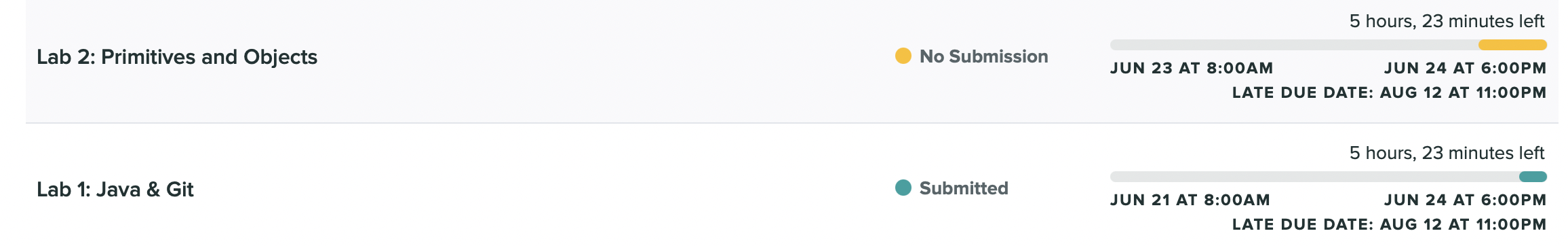Screen dimensions: 1568x246
Task: Click Lab 1 late due date Aug 12 text
Action: point(1389,224)
